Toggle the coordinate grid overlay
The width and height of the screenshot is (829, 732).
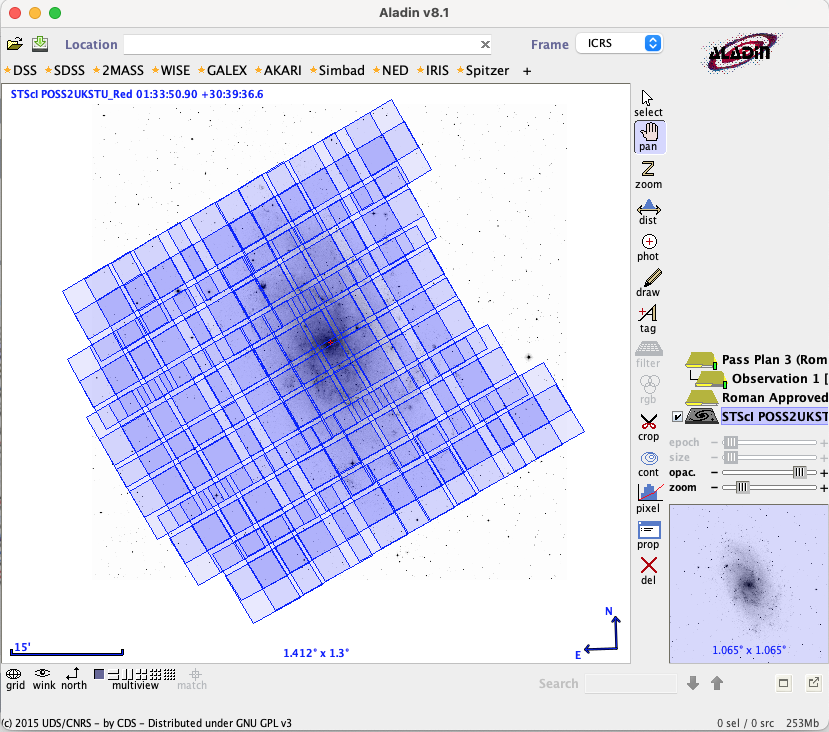pos(15,677)
